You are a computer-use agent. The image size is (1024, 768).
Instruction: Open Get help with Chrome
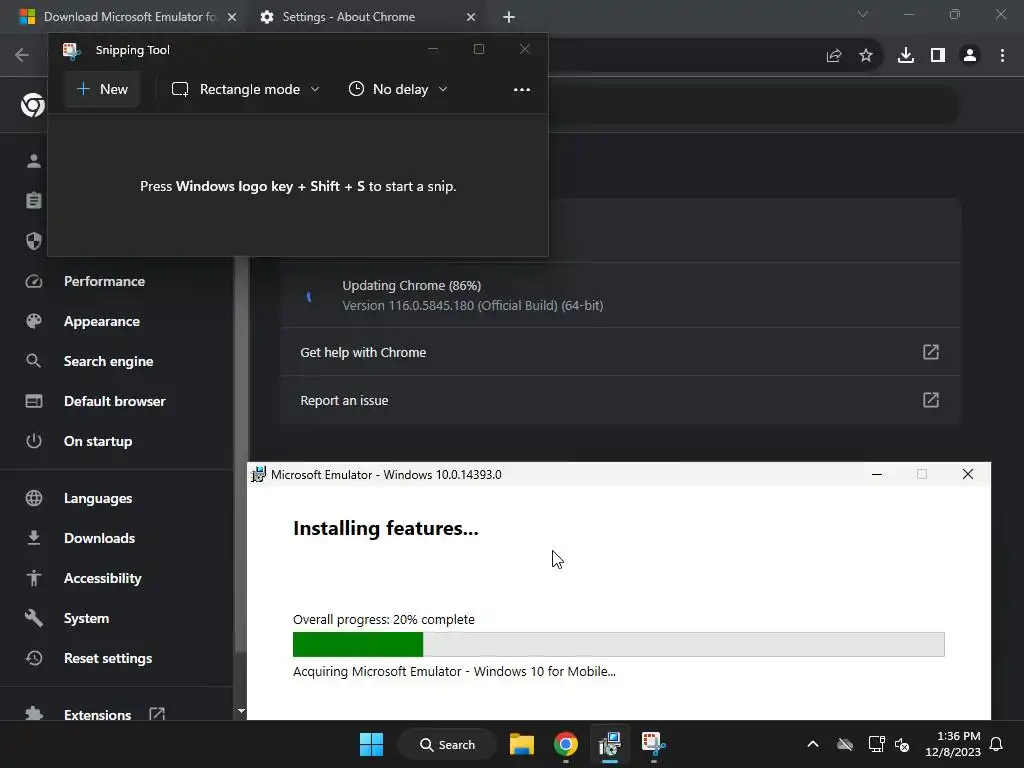click(620, 352)
